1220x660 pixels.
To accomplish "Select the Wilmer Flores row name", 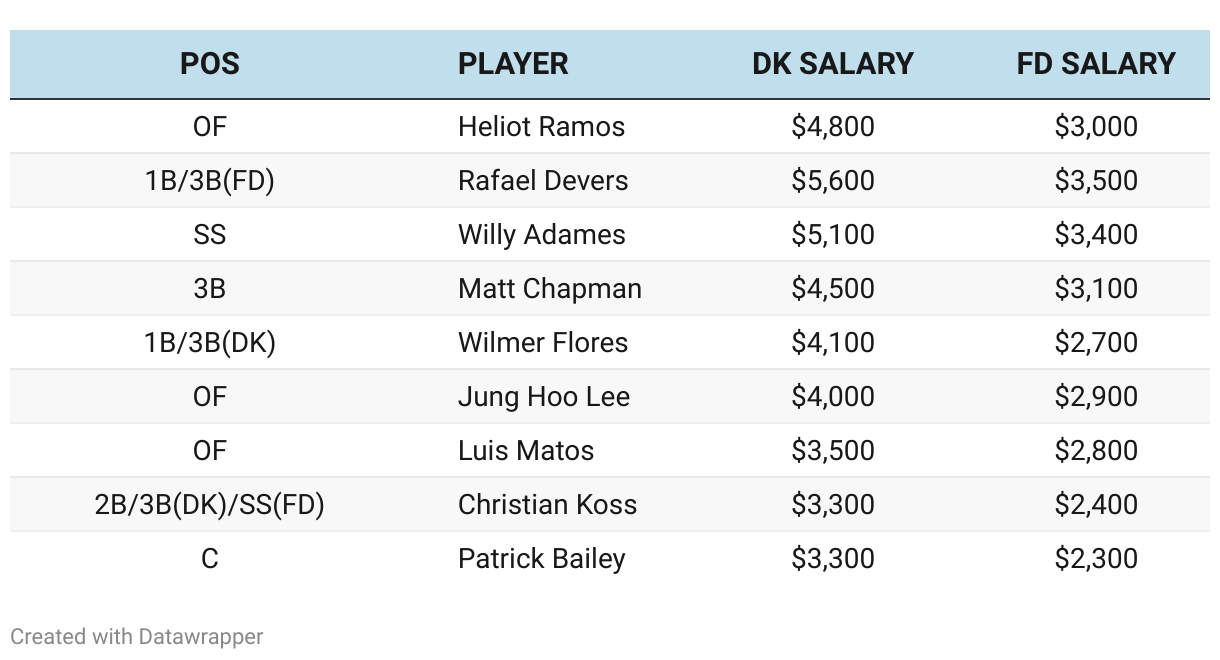I will pyautogui.click(x=543, y=343).
